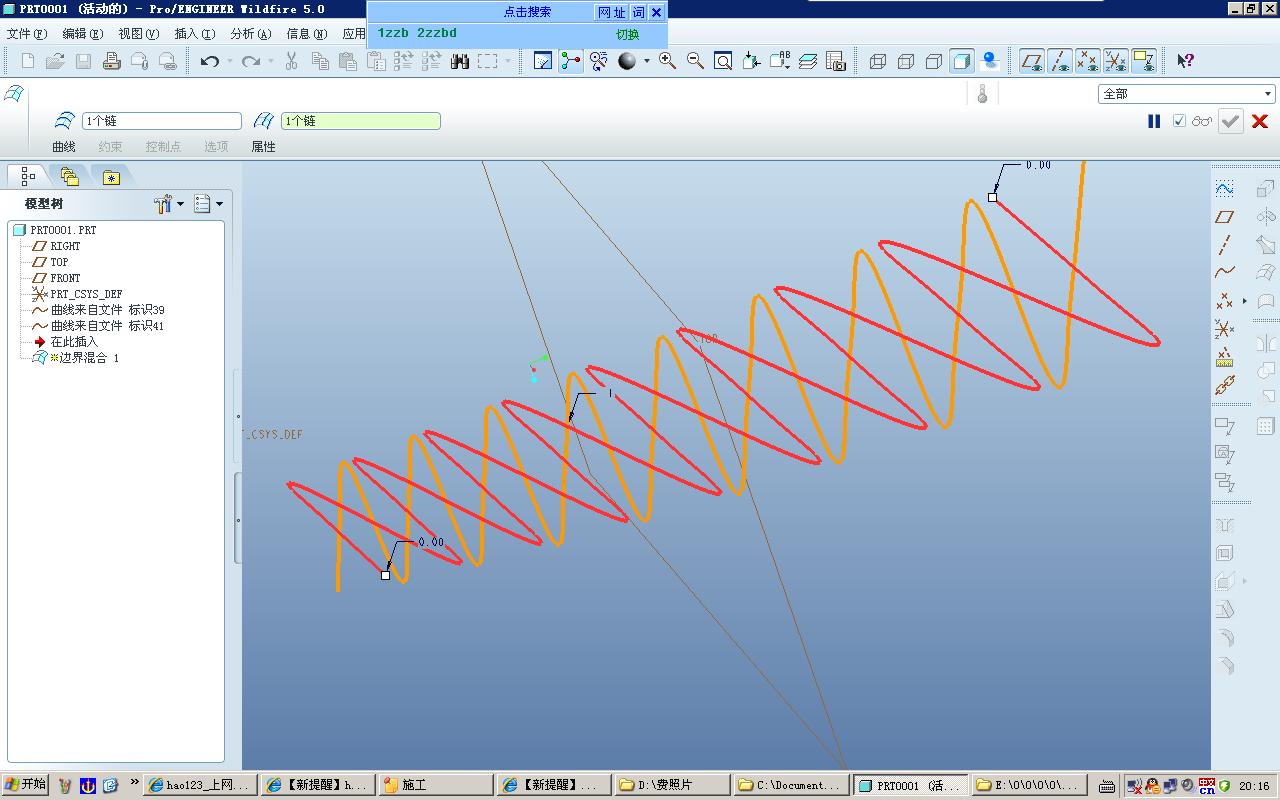Open the 插入(I) menu
The image size is (1280, 800).
[195, 34]
